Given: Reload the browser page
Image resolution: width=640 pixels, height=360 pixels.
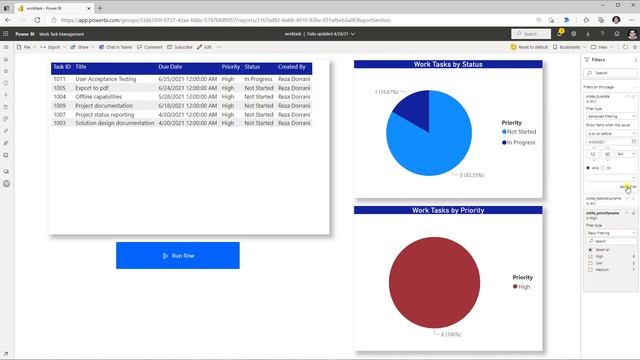Looking at the screenshot, I should click(x=37, y=20).
